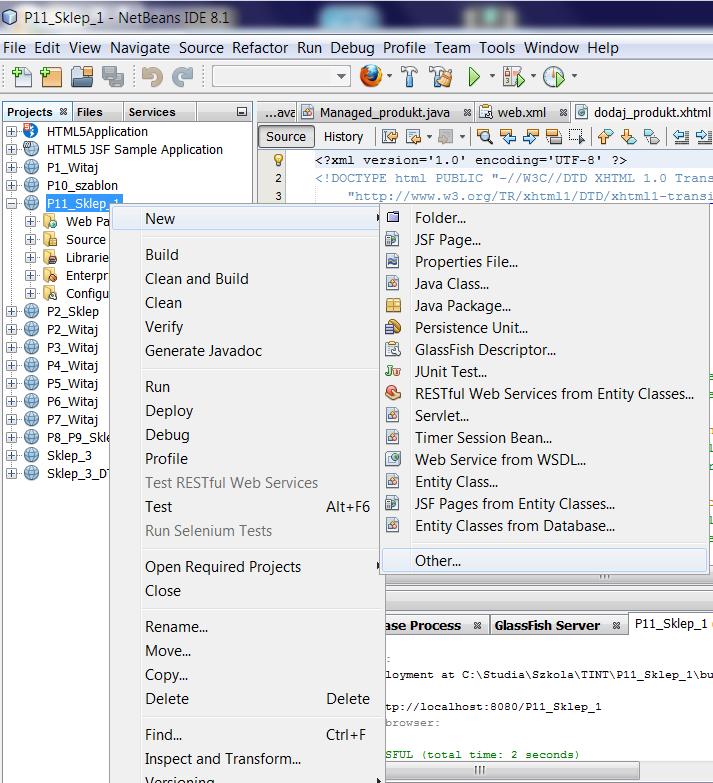Click the Debug Project toolbar icon
This screenshot has width=713, height=783.
tap(514, 76)
